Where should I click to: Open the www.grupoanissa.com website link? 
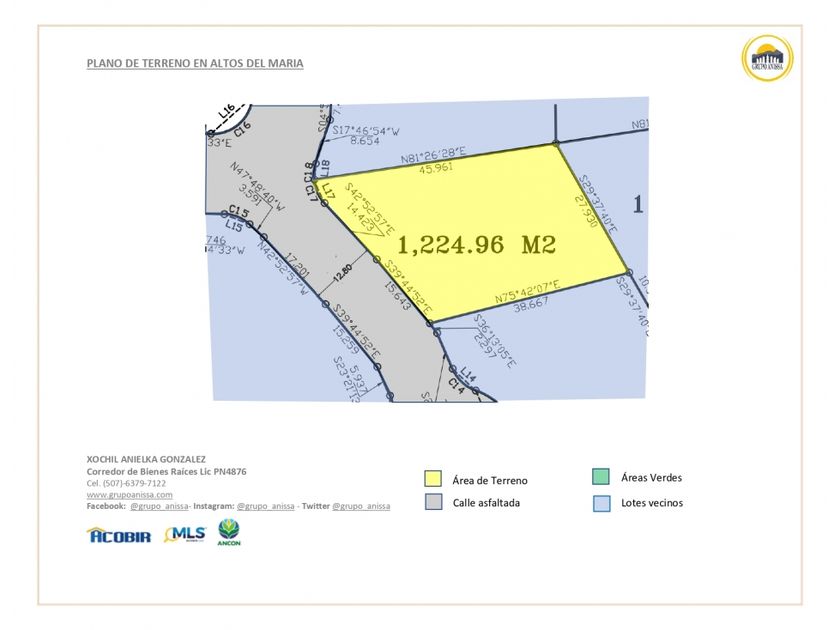pos(130,494)
